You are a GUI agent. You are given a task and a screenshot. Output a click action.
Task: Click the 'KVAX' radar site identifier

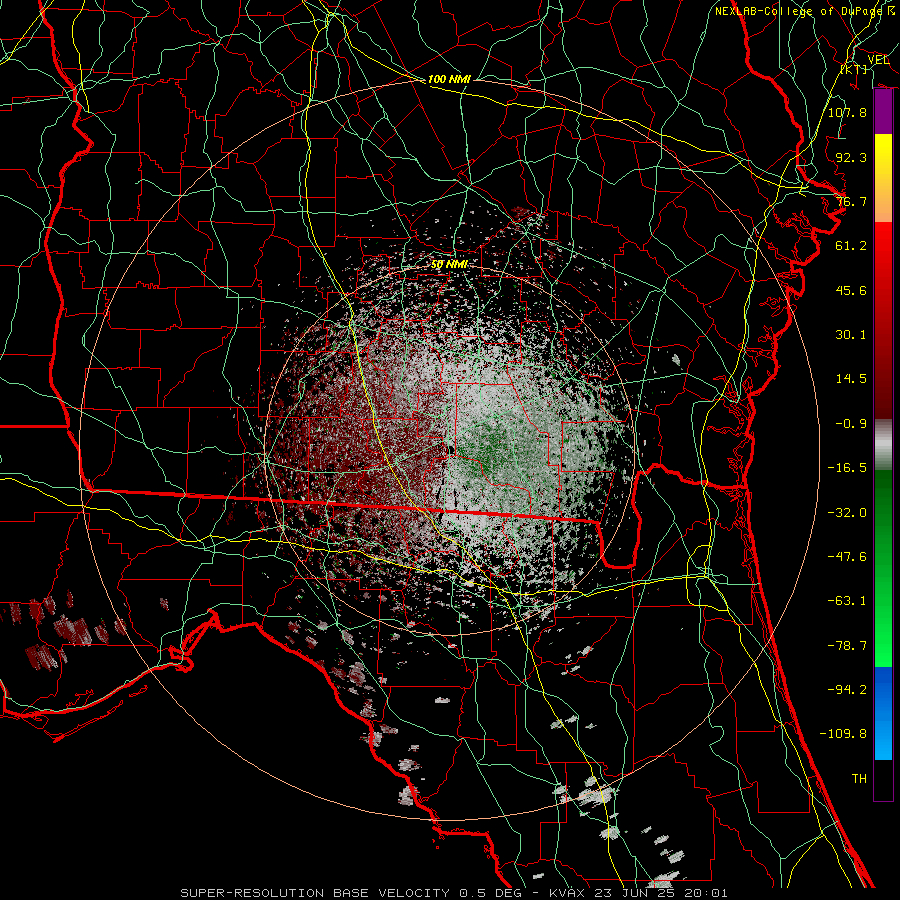click(567, 893)
